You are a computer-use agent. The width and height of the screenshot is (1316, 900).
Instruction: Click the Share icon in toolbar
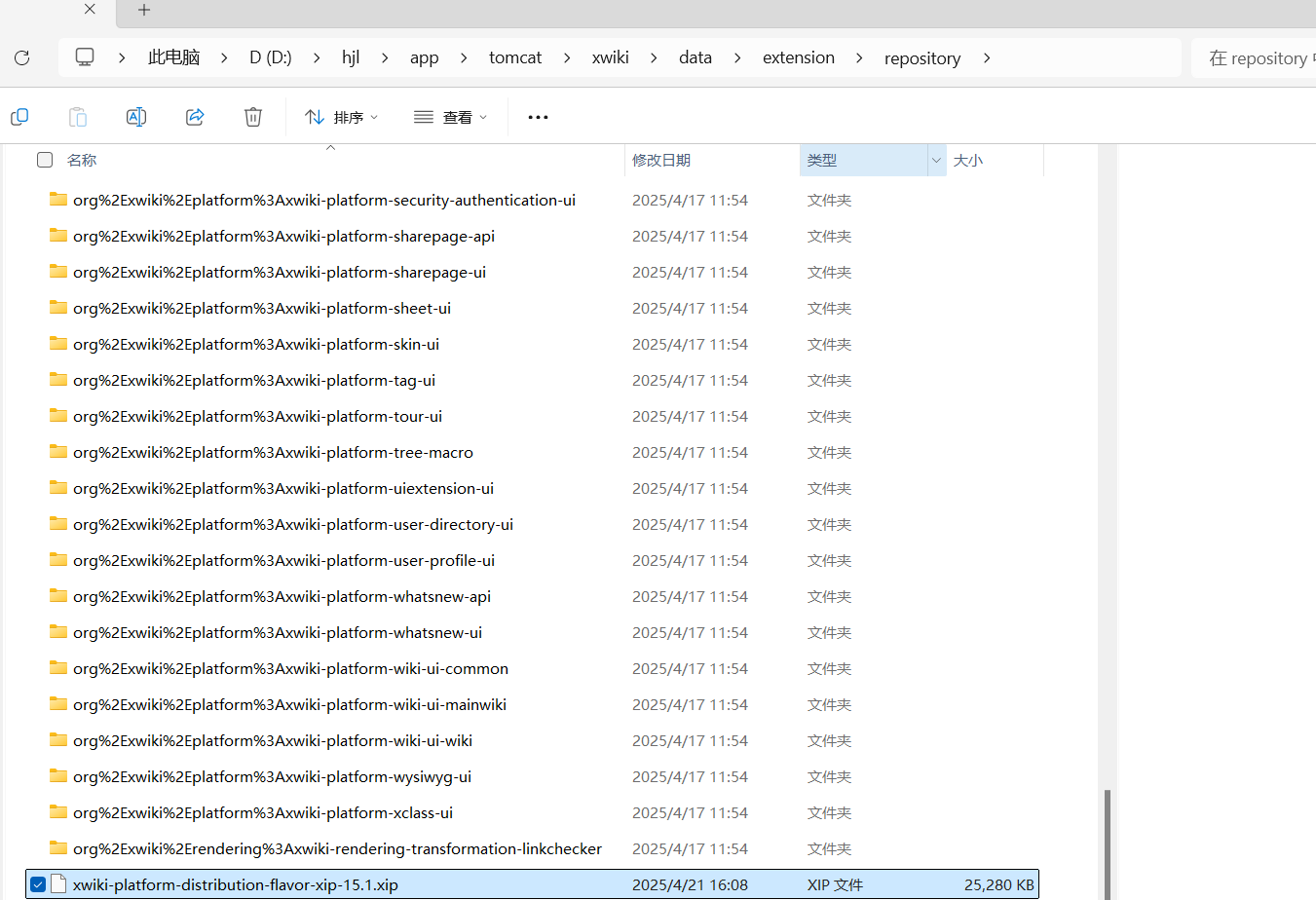(x=195, y=117)
